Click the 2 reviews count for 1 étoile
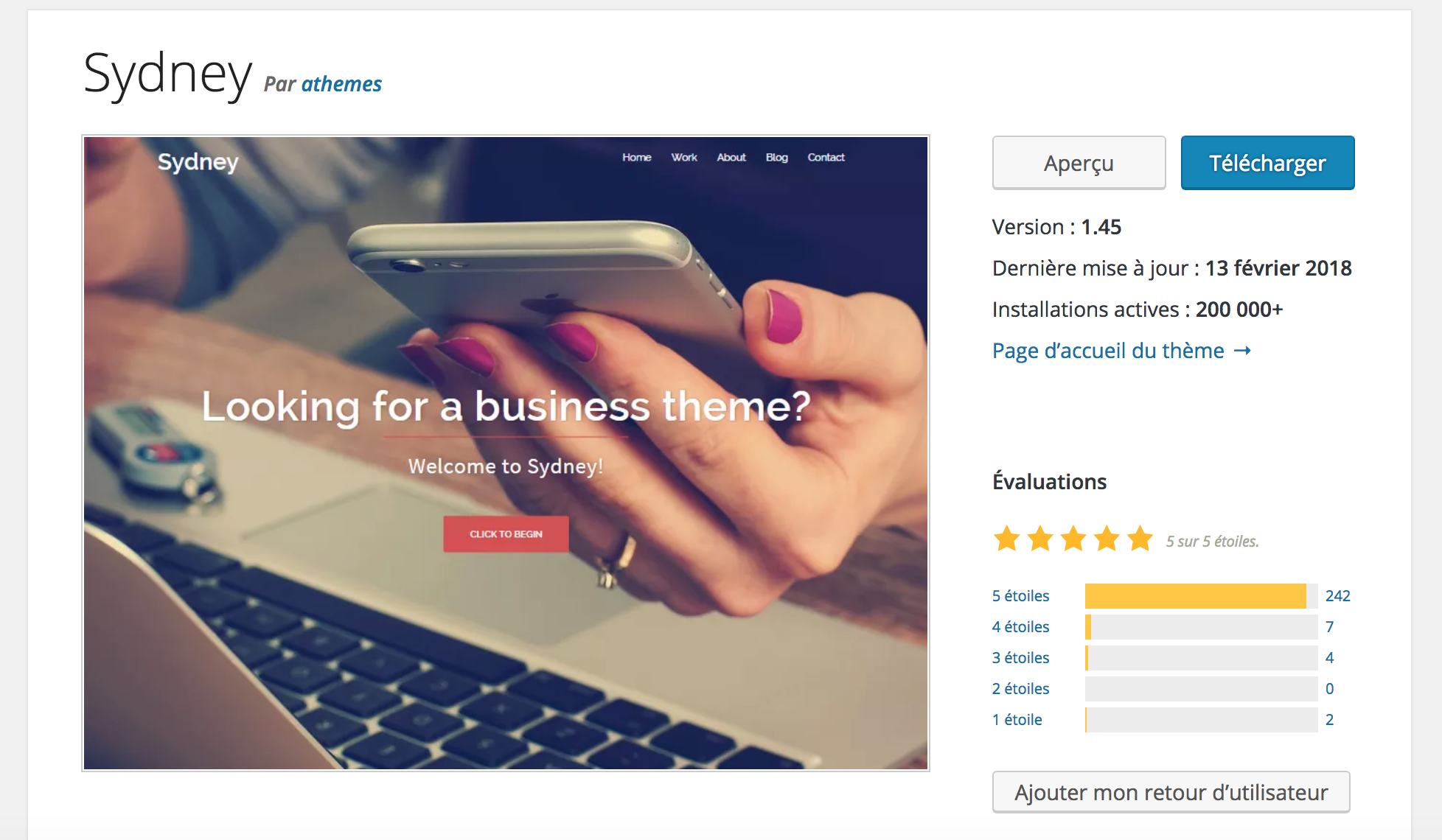 [x=1329, y=719]
